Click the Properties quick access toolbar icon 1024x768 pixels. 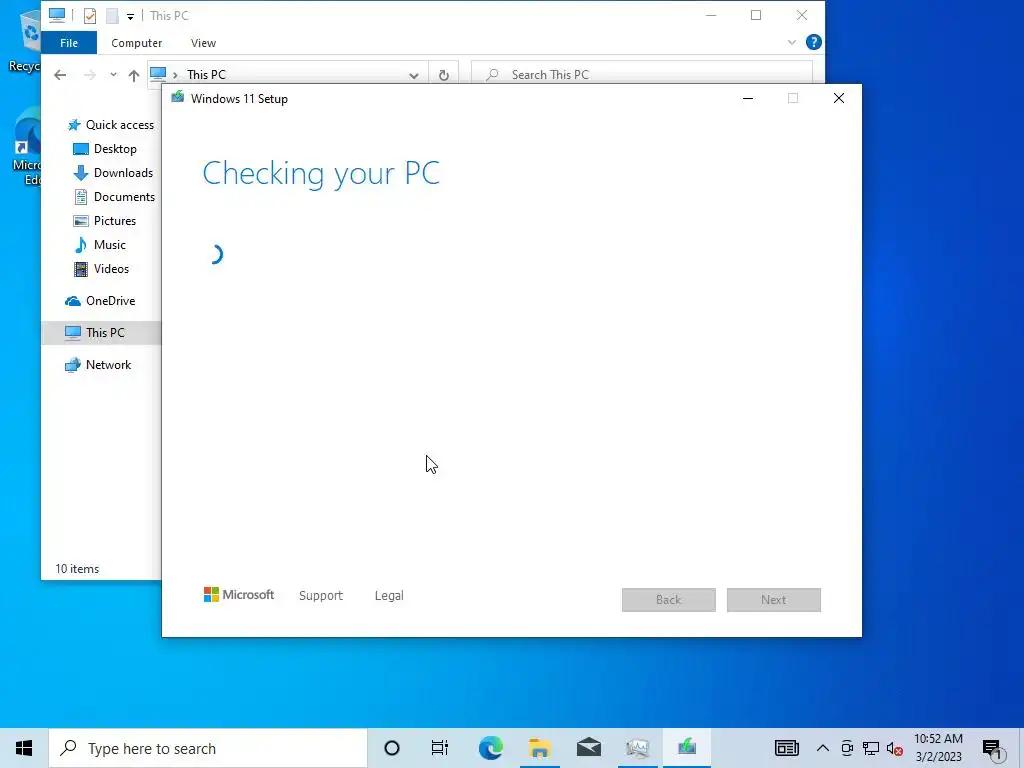click(x=90, y=16)
